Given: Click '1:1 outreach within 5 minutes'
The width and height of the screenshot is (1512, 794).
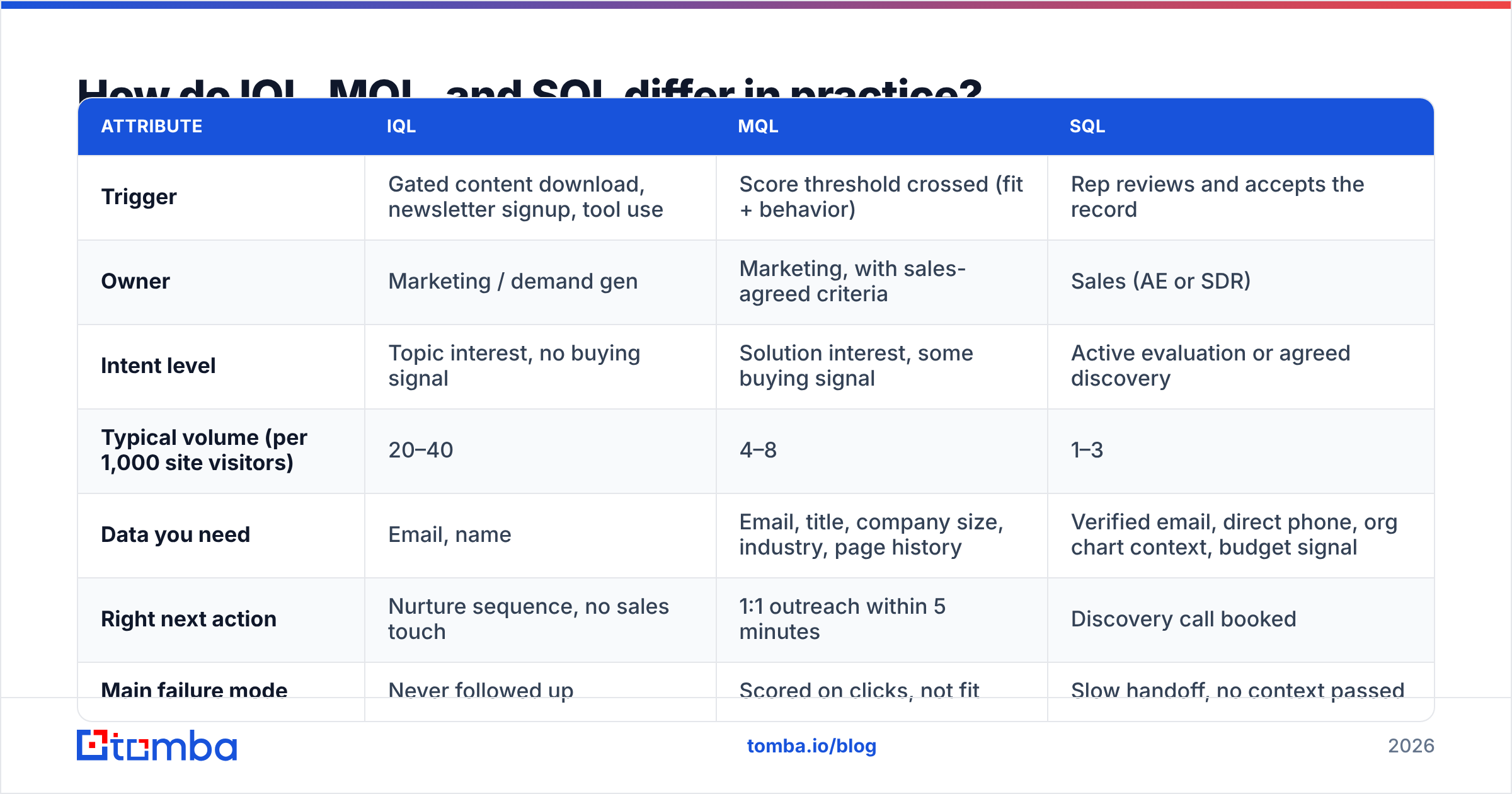Looking at the screenshot, I should (x=842, y=619).
